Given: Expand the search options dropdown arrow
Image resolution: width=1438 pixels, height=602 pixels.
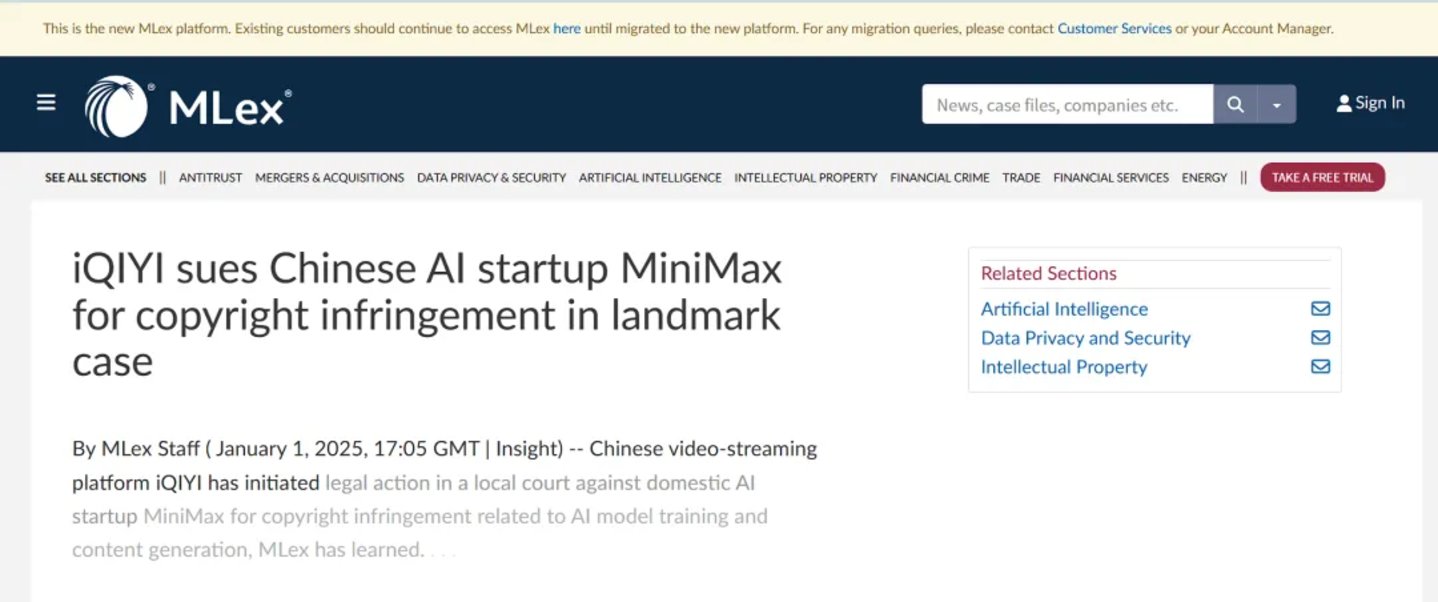Looking at the screenshot, I should tap(1277, 104).
